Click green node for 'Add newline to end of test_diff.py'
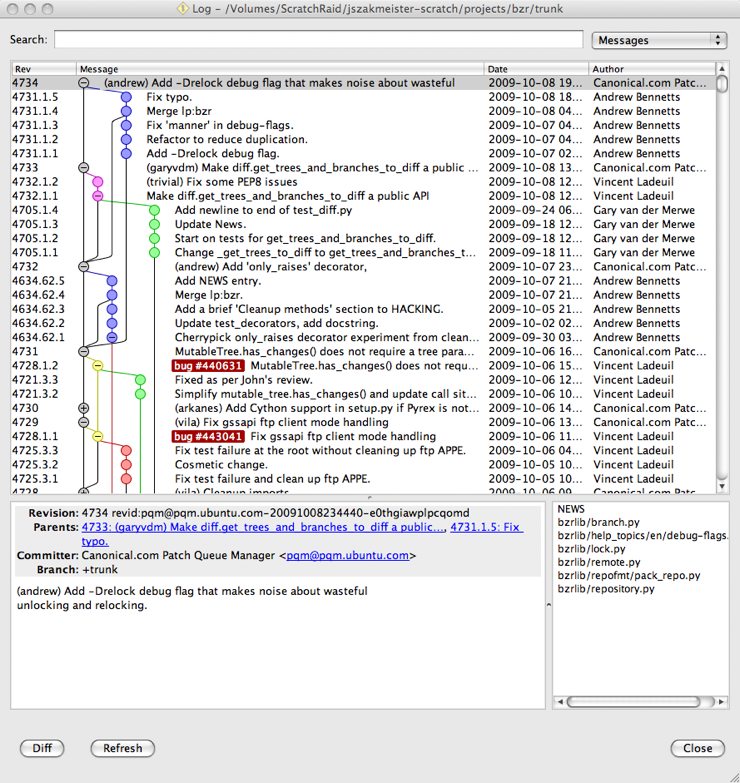The height and width of the screenshot is (783, 740). pyautogui.click(x=155, y=210)
